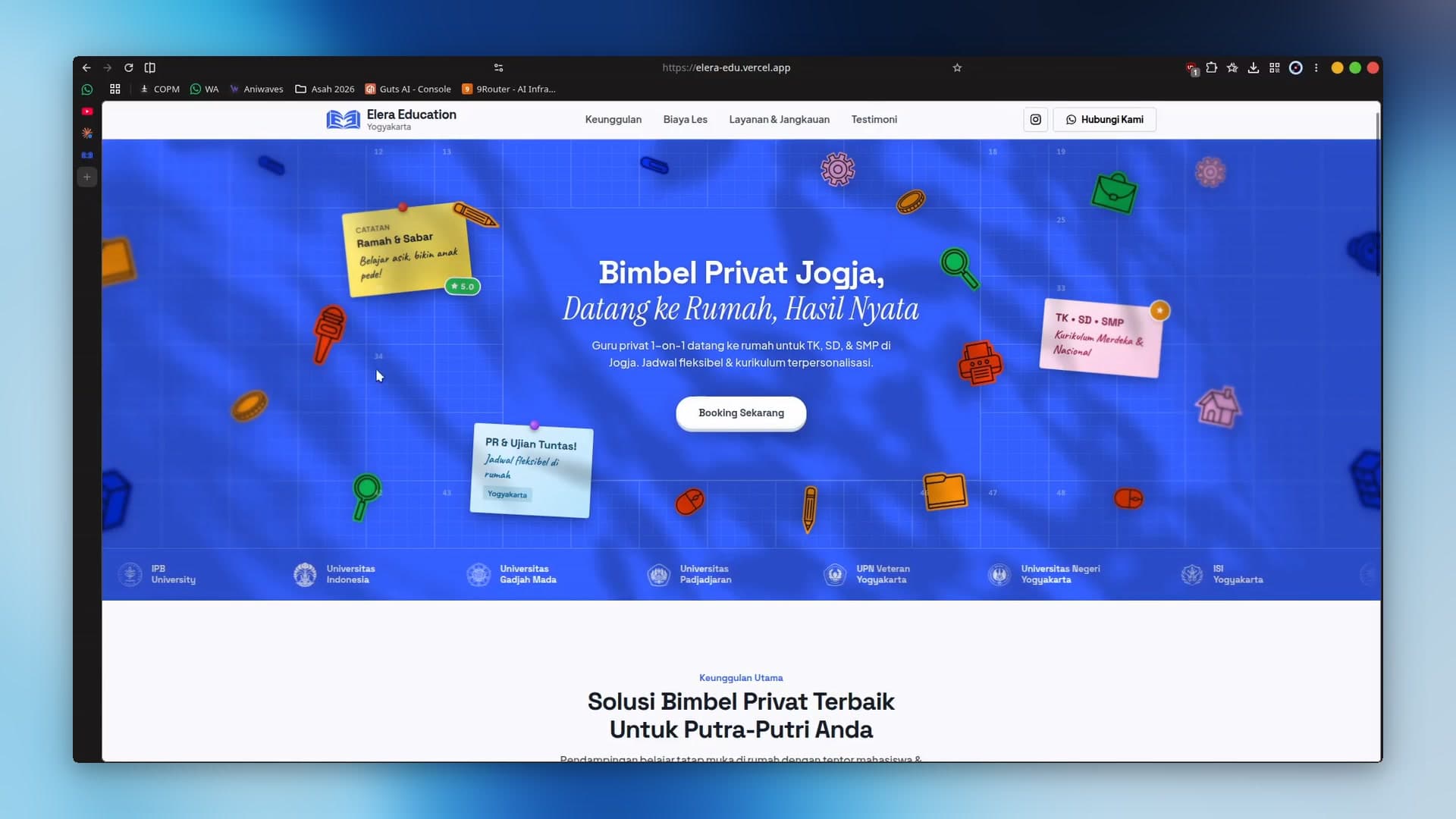1456x819 pixels.
Task: Click the page's vertical scrollbar thumb
Action: click(1377, 193)
